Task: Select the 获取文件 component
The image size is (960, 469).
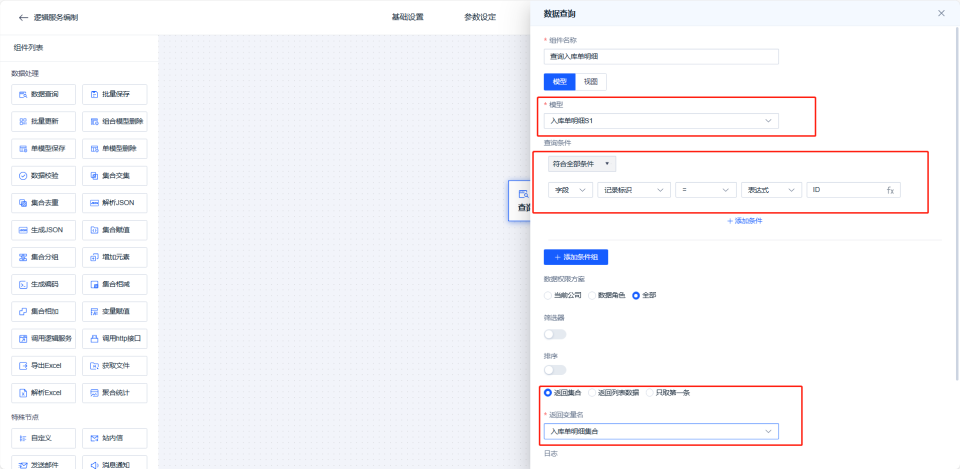Action: pos(114,366)
